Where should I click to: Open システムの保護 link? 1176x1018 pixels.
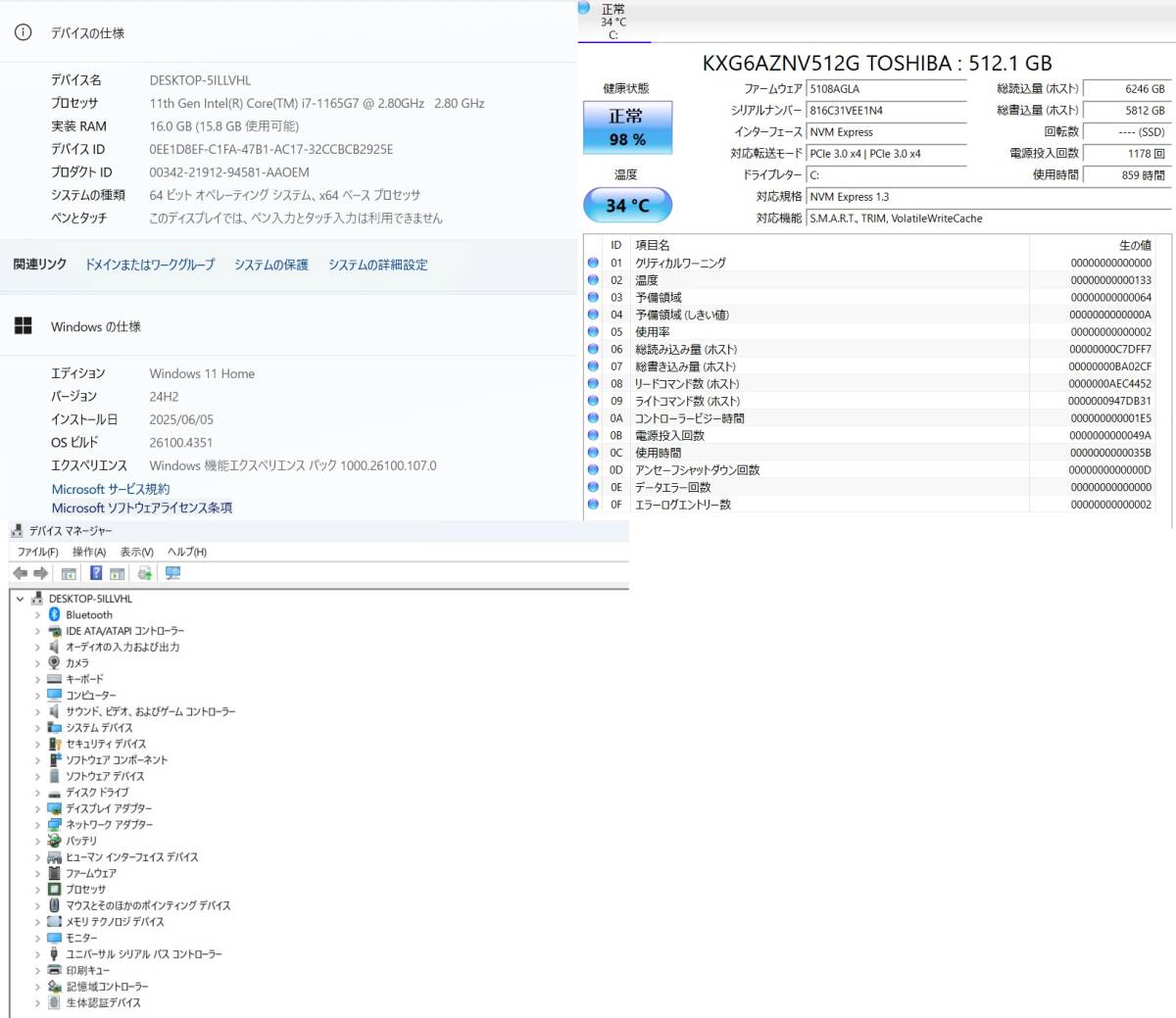pos(271,265)
